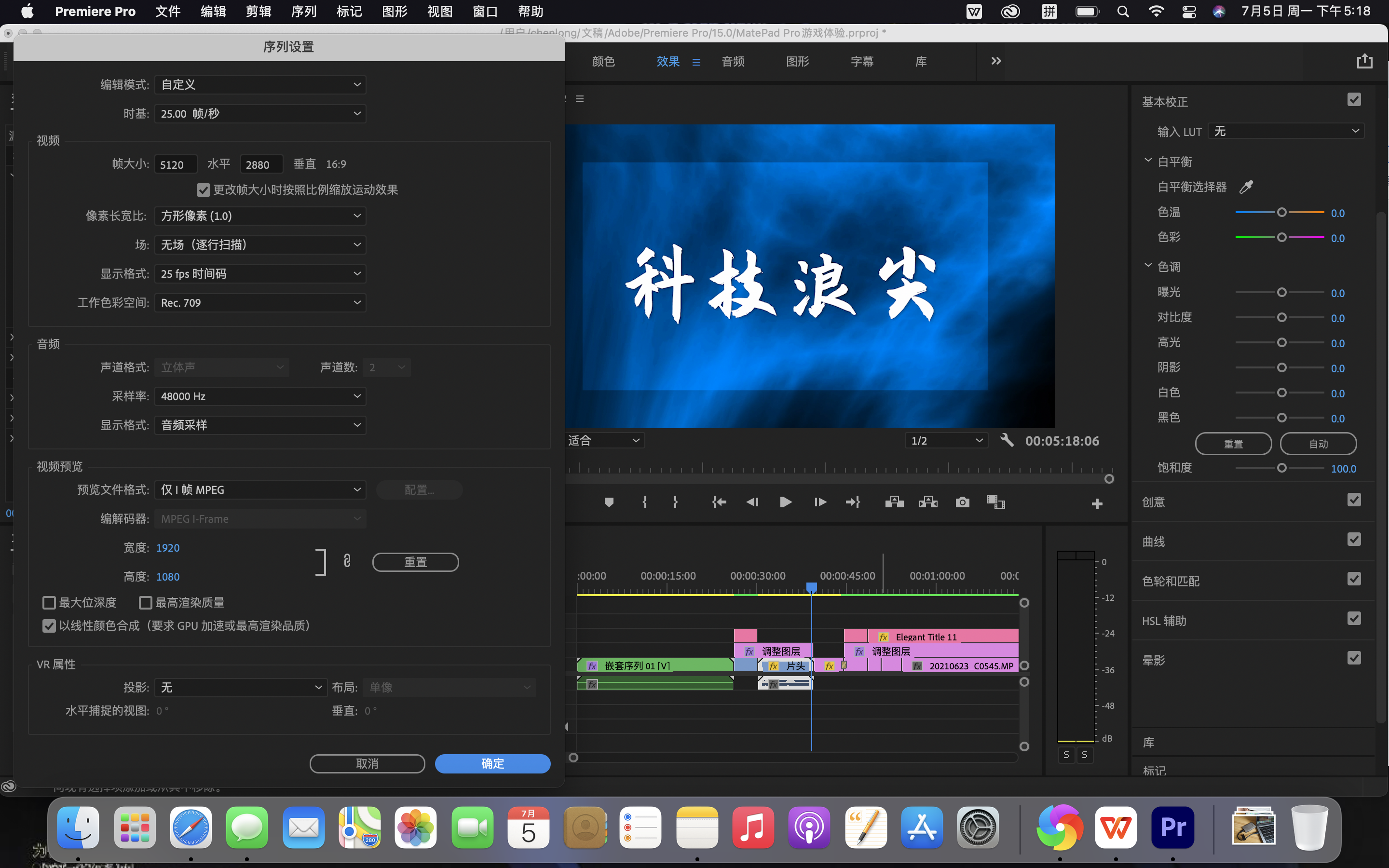Click the Lift button icon

pyautogui.click(x=894, y=502)
